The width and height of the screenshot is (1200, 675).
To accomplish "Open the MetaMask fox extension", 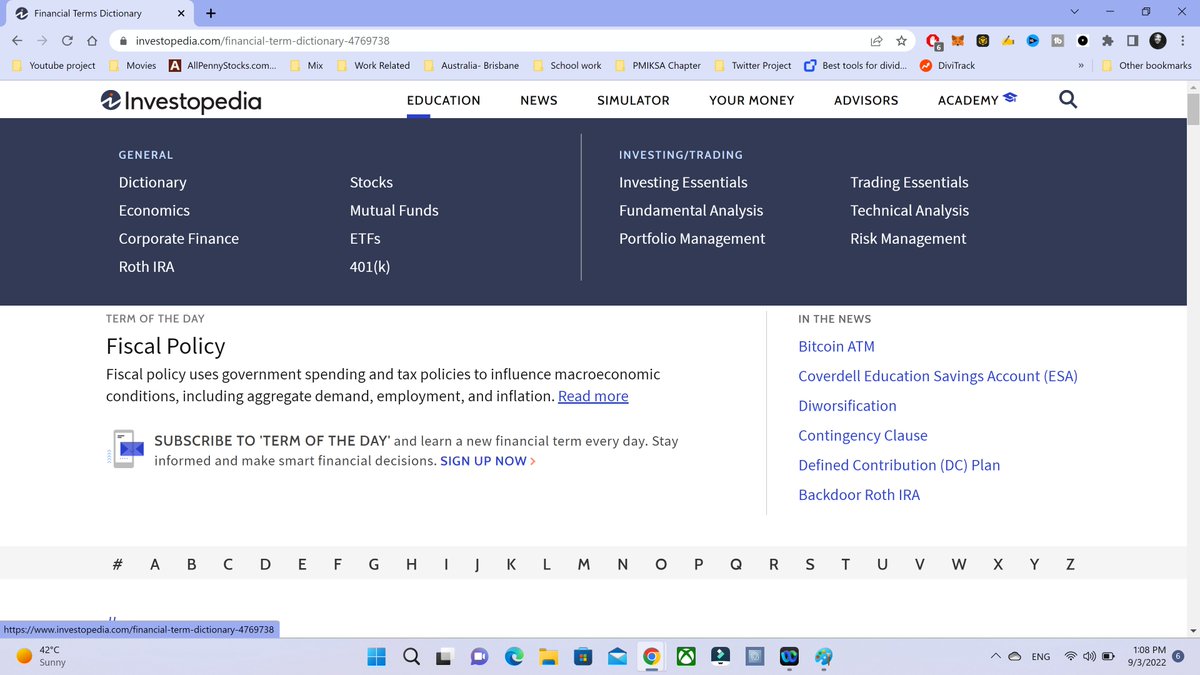I will (x=958, y=41).
